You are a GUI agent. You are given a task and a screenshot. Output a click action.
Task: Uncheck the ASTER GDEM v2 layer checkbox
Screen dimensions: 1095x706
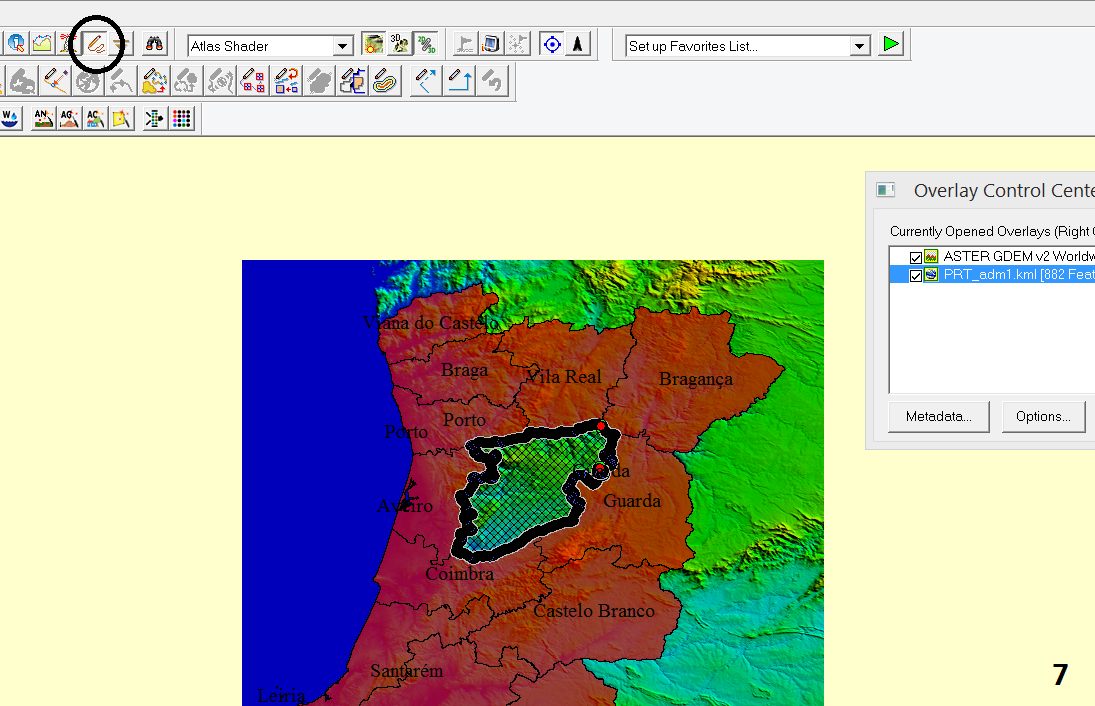pyautogui.click(x=916, y=256)
